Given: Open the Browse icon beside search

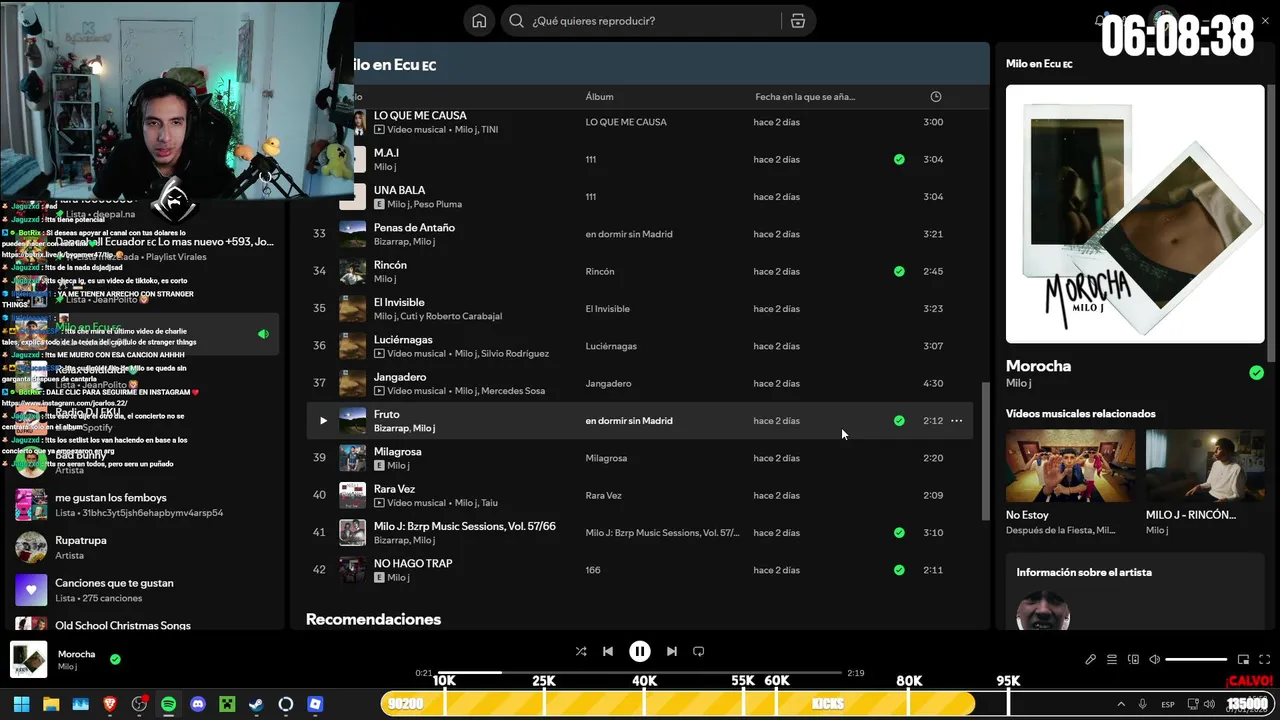Looking at the screenshot, I should coord(797,21).
